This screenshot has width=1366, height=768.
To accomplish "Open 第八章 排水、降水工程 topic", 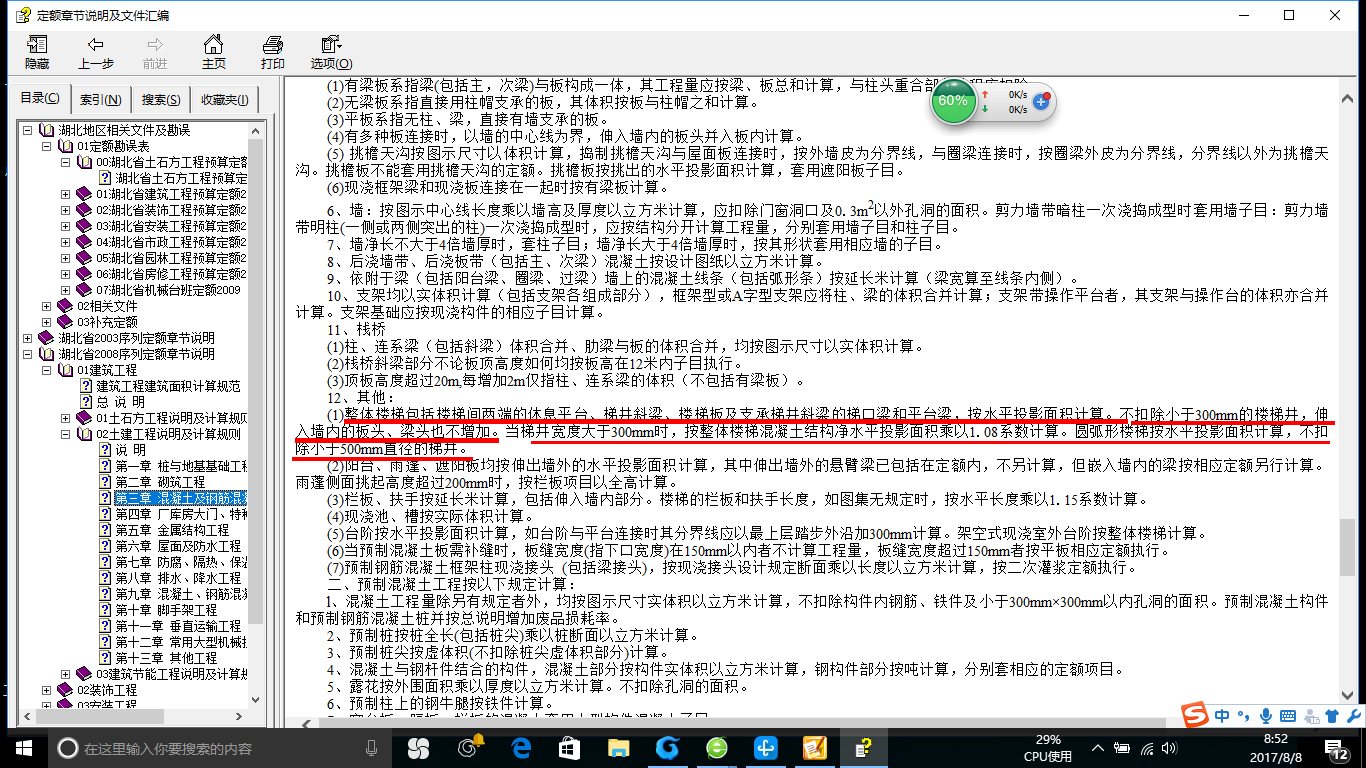I will [178, 578].
